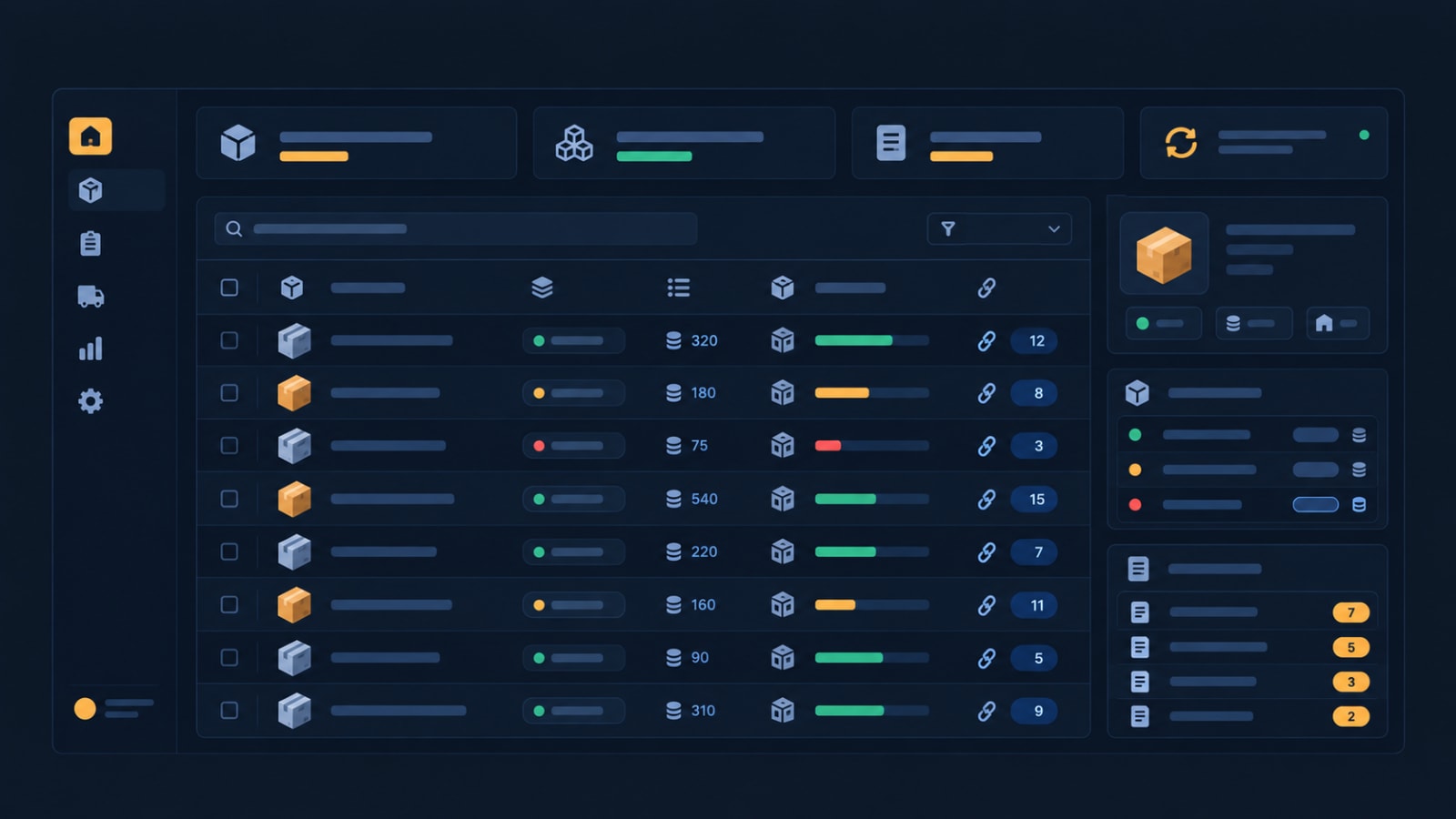Click the link column header icon
The height and width of the screenshot is (819, 1456).
(986, 288)
